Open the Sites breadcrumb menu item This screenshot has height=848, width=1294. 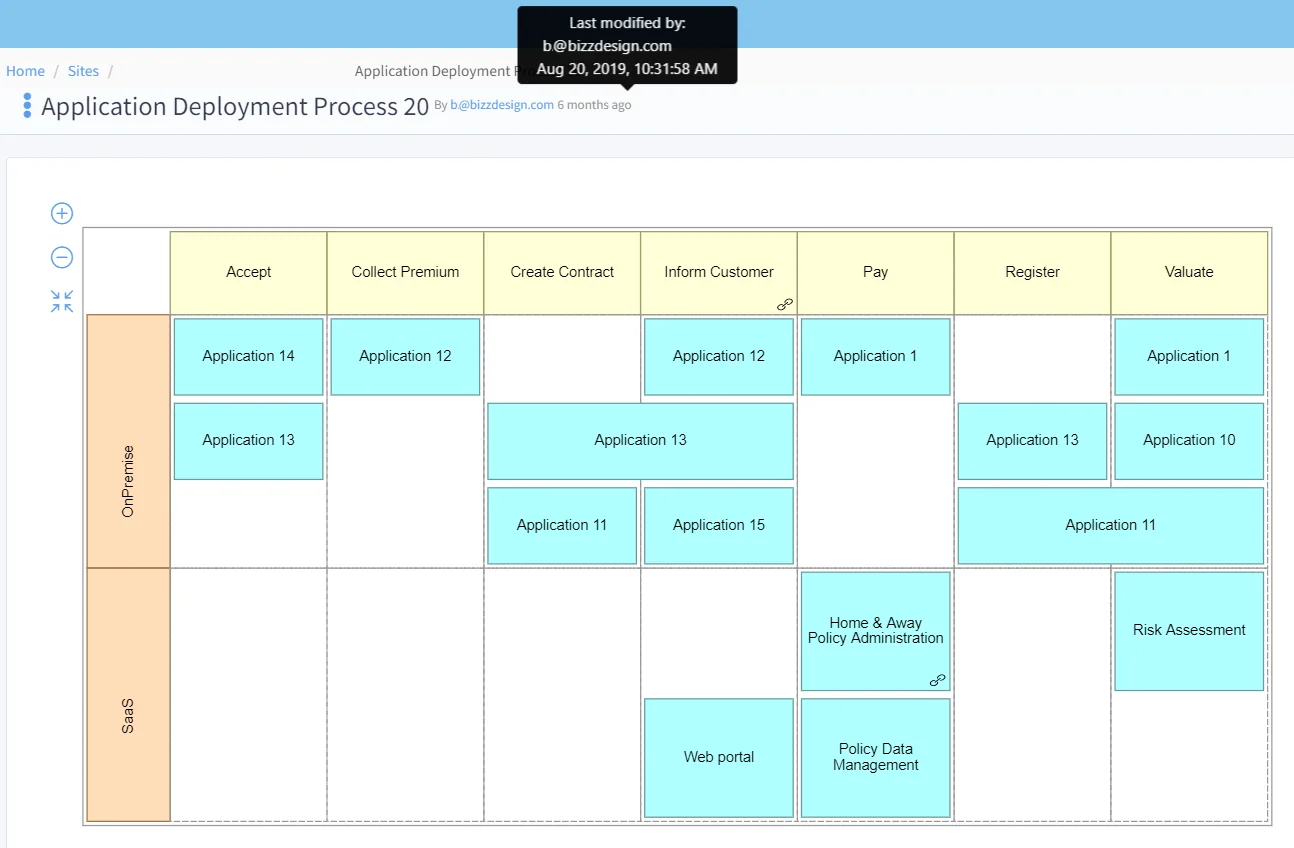coord(83,71)
